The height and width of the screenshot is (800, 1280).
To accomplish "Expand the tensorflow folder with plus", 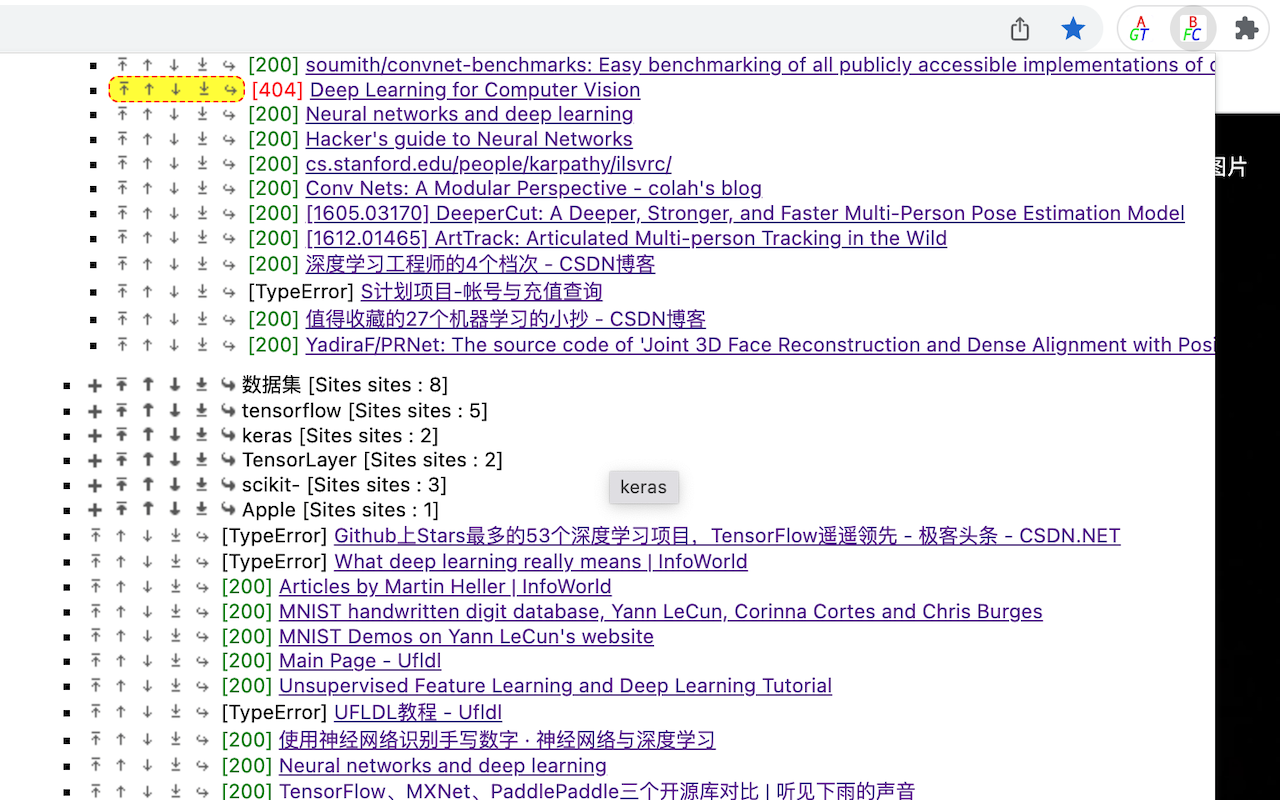I will click(95, 411).
